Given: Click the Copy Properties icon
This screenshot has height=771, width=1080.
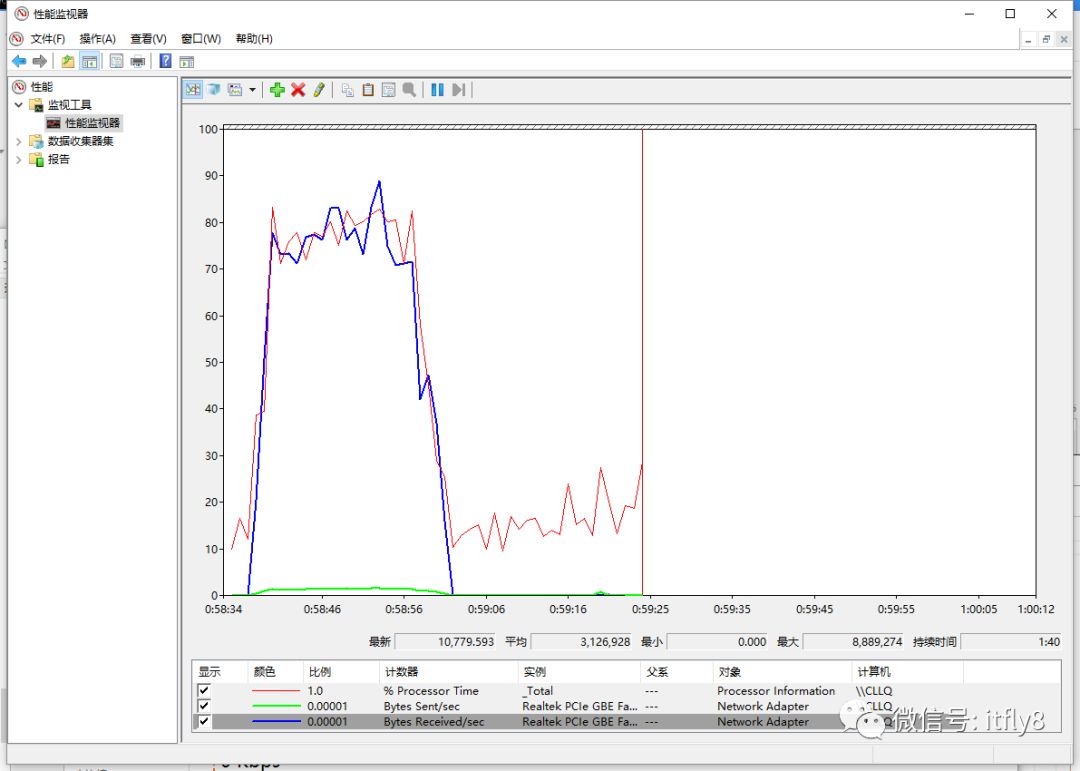Looking at the screenshot, I should point(347,90).
